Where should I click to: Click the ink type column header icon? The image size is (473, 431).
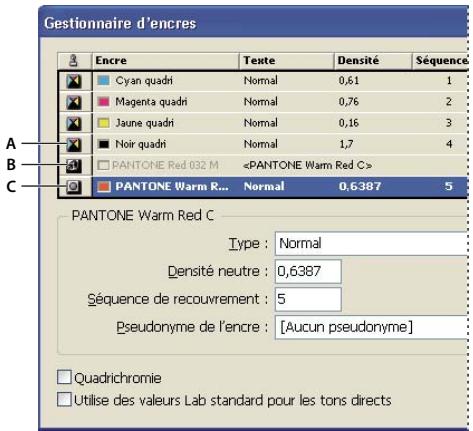(x=73, y=61)
